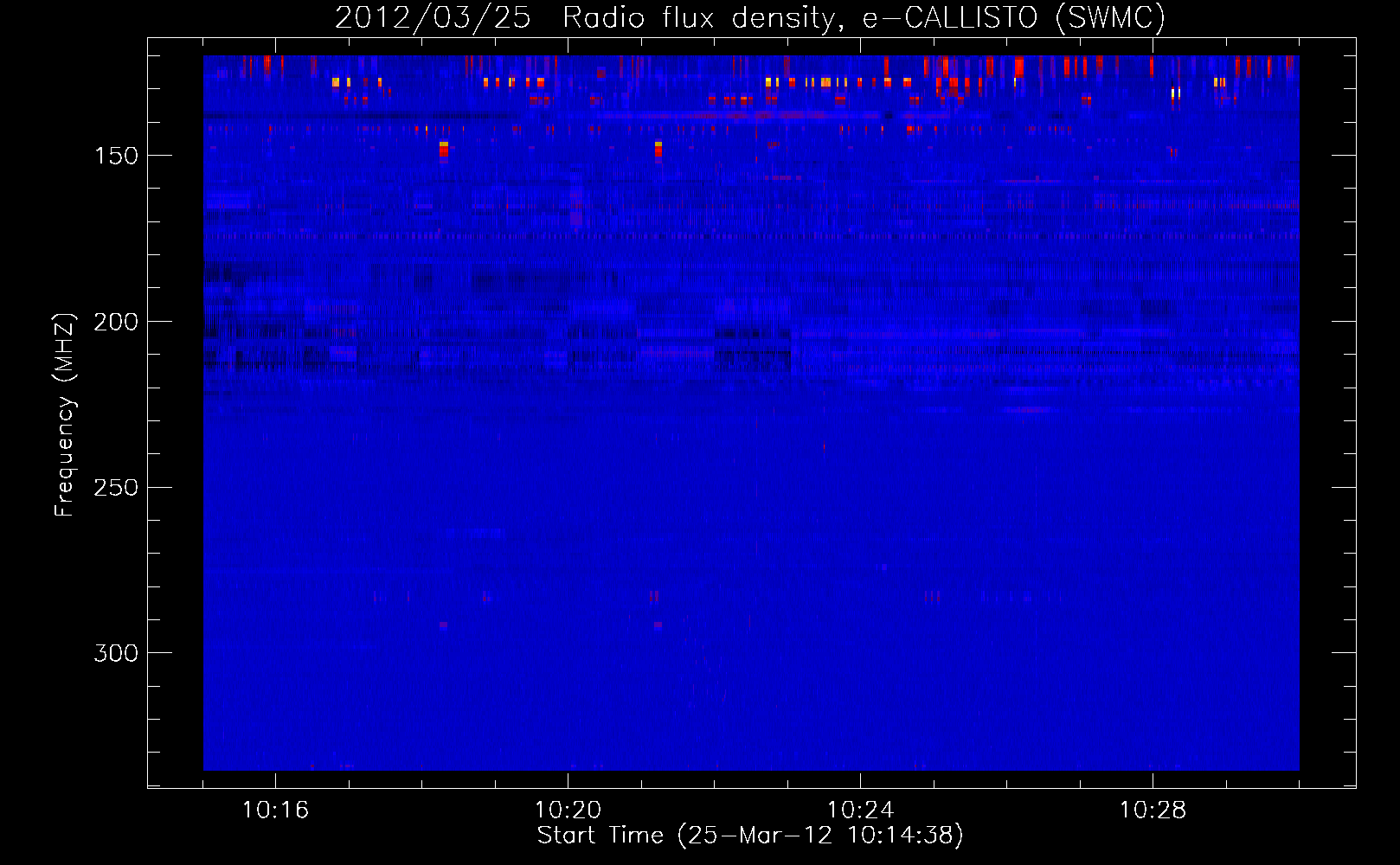Click the 300 frequency tick label
The height and width of the screenshot is (865, 1400).
(x=116, y=653)
